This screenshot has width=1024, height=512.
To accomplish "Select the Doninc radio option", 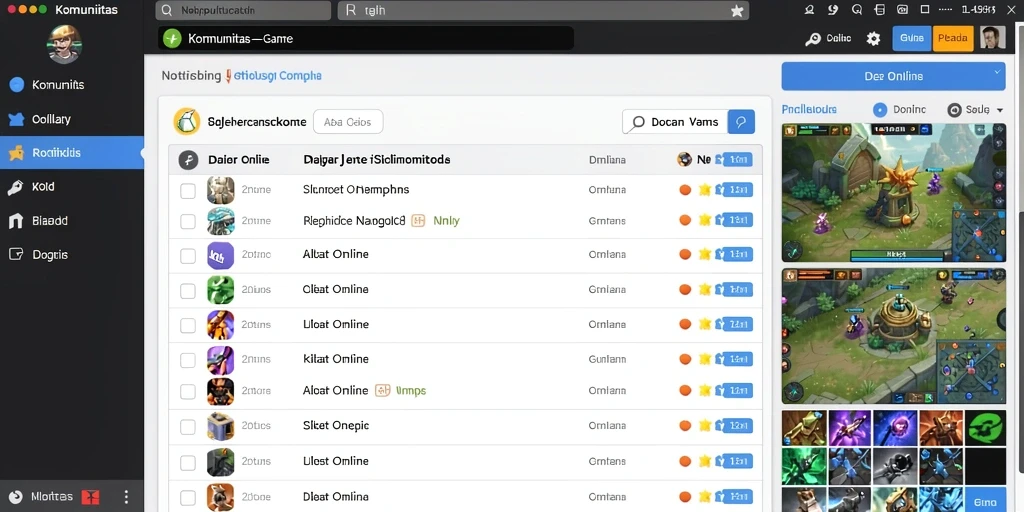I will pyautogui.click(x=880, y=110).
